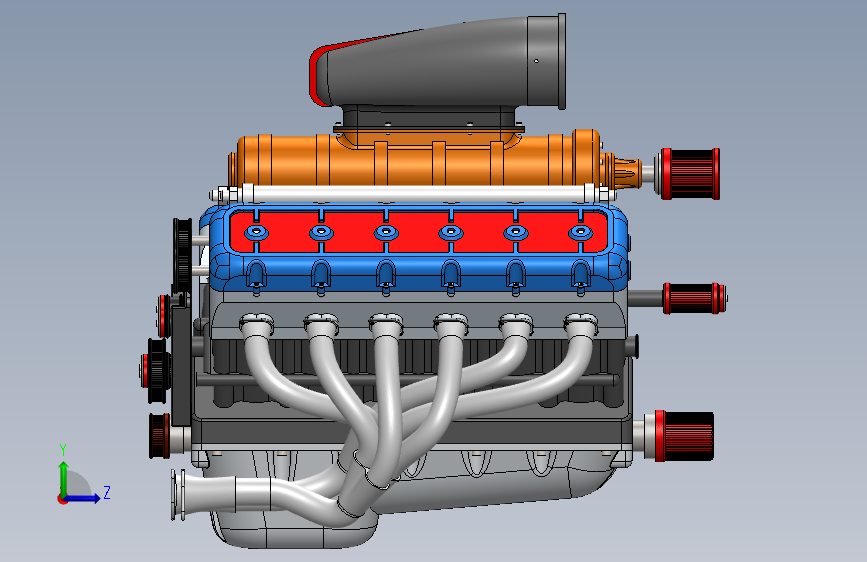The height and width of the screenshot is (562, 867).
Task: Select the lowest red filter on the right side
Action: (685, 436)
